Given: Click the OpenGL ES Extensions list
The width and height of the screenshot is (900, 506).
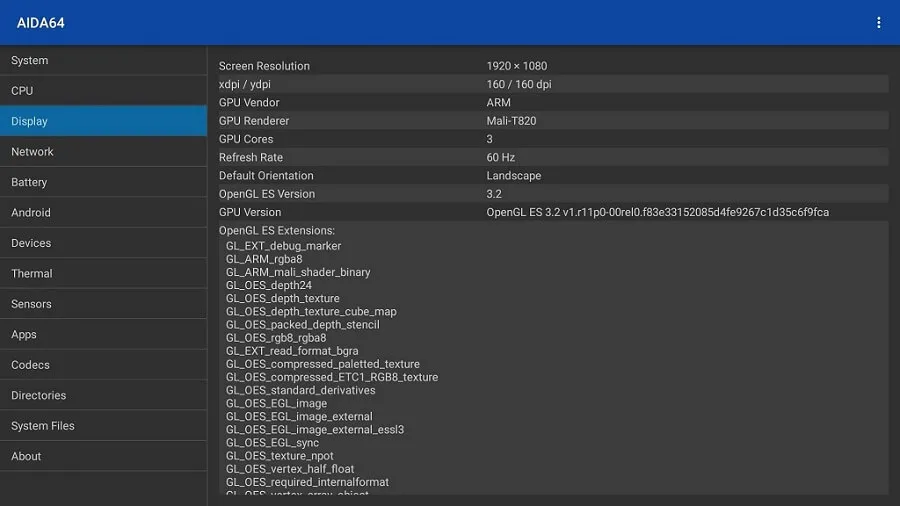Looking at the screenshot, I should click(x=552, y=360).
